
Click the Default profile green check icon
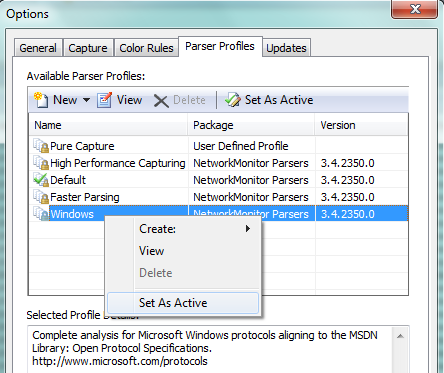[41, 180]
